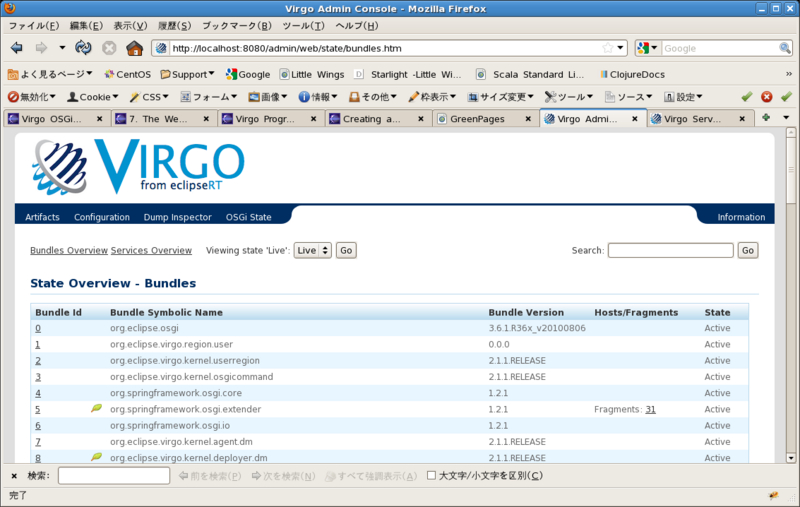Open the ブックマーク(B) menu
The height and width of the screenshot is (507, 800).
click(x=237, y=26)
